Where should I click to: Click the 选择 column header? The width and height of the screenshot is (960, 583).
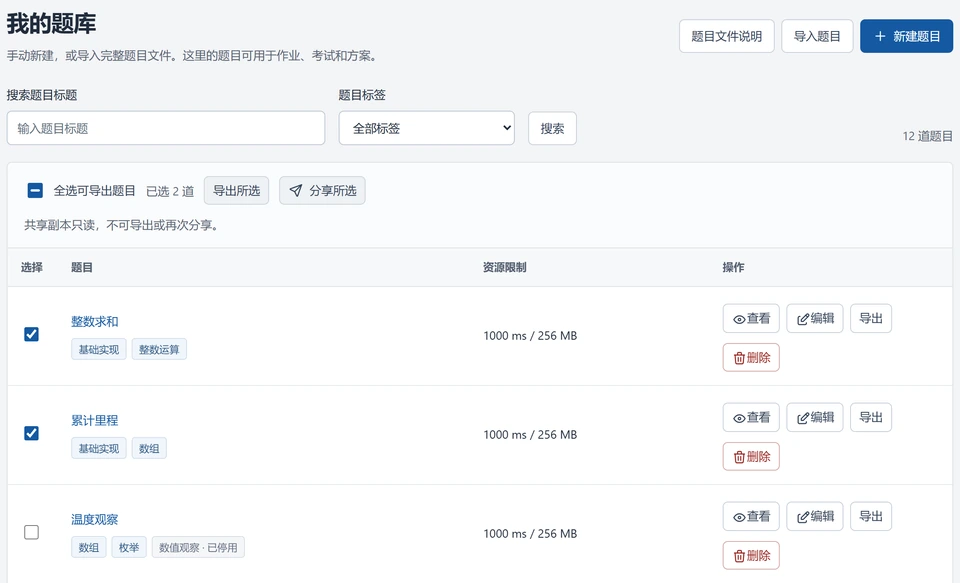point(31,267)
